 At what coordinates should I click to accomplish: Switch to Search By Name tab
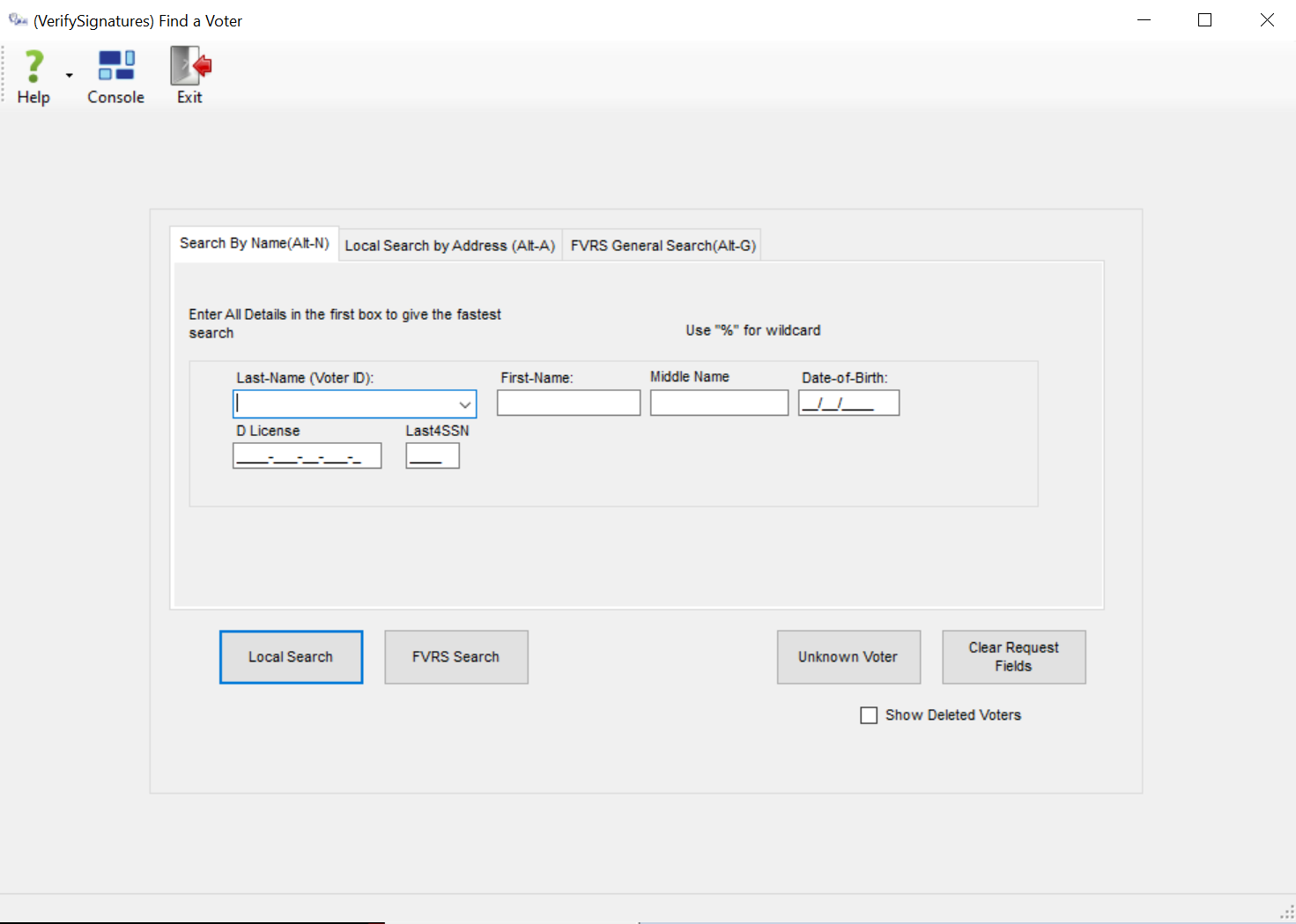(254, 244)
